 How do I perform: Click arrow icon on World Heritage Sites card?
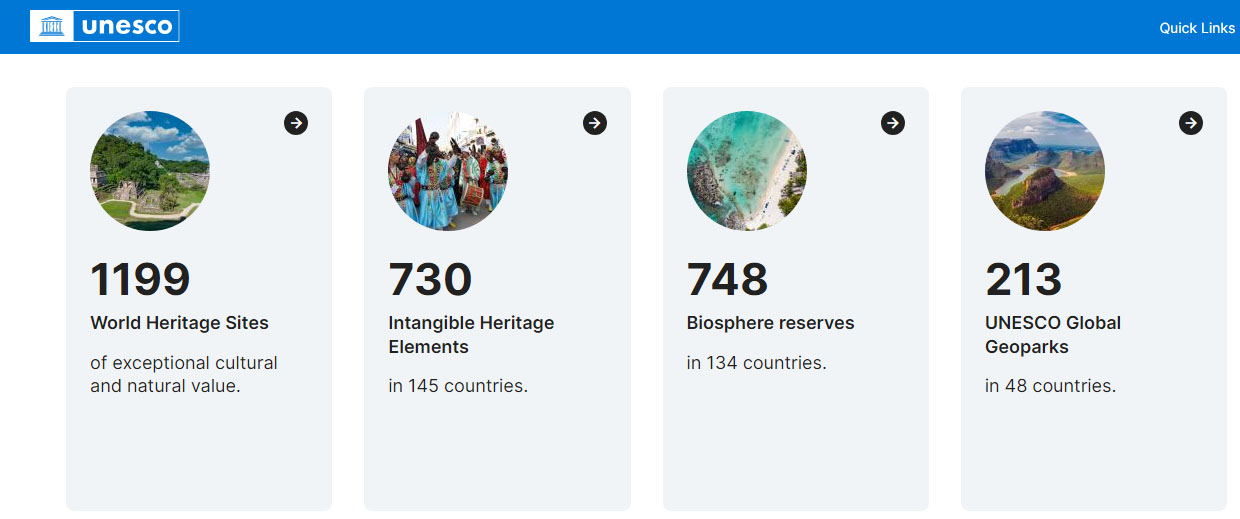(x=296, y=123)
